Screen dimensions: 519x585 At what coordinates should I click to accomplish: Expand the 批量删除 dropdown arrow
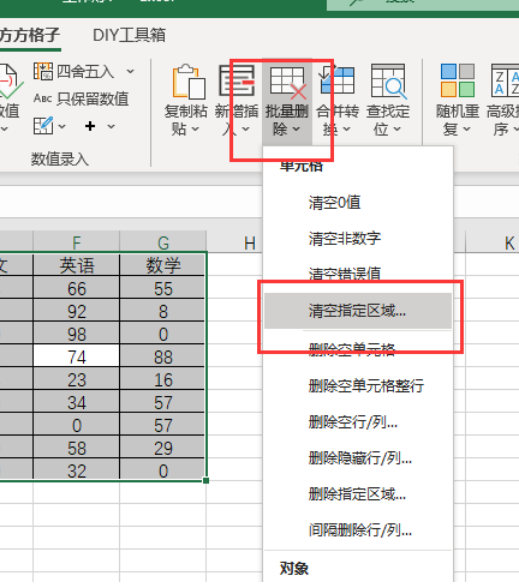tap(296, 129)
